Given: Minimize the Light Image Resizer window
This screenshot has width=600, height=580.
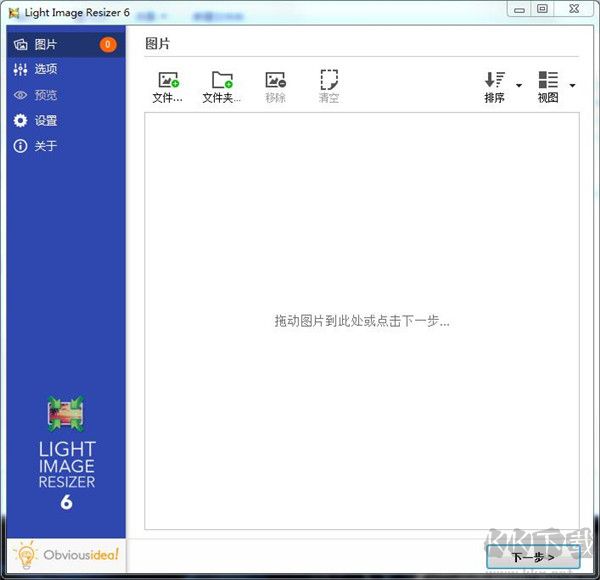Looking at the screenshot, I should (x=519, y=10).
